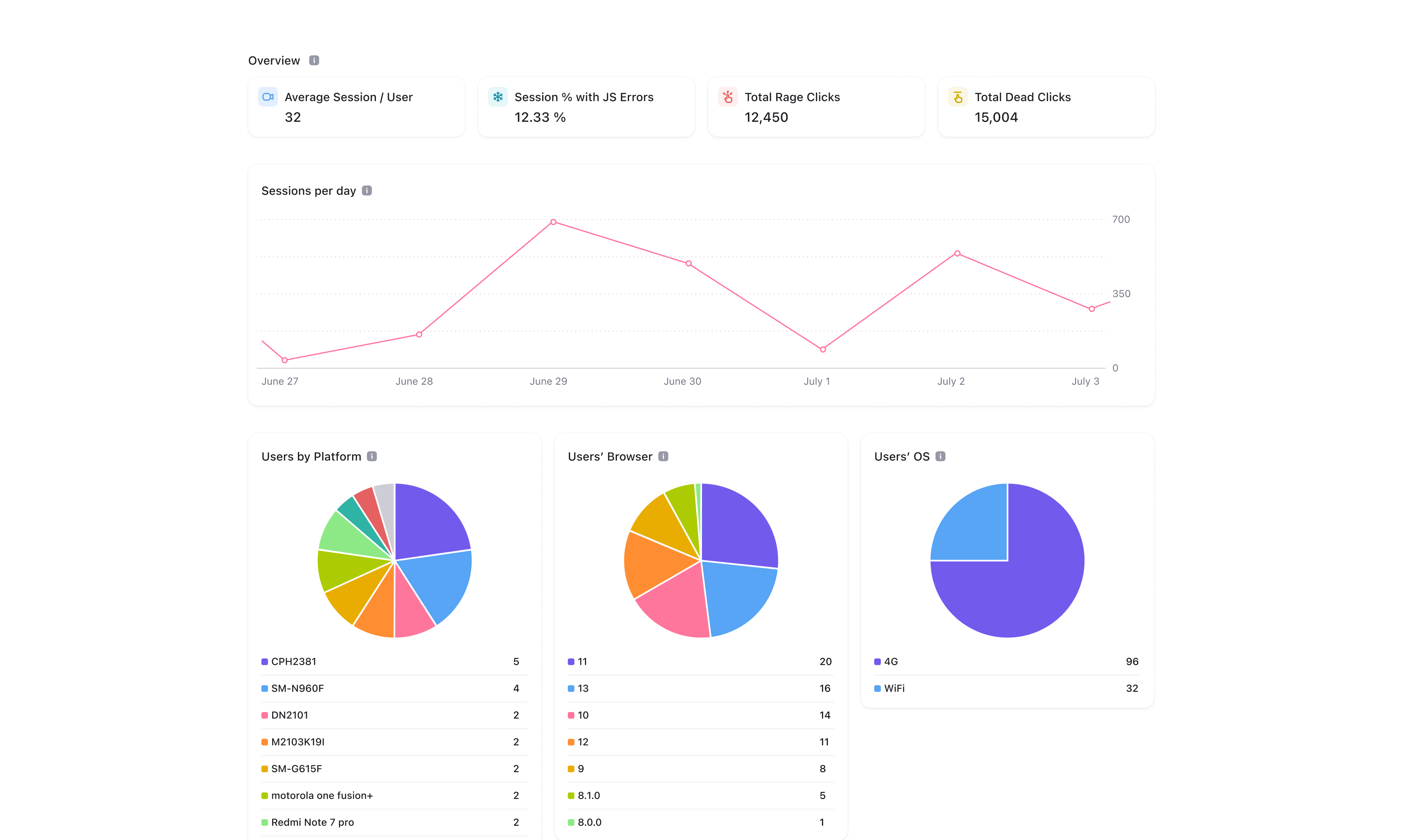The height and width of the screenshot is (840, 1404).
Task: Open the Session % with JS Errors card
Action: (586, 107)
